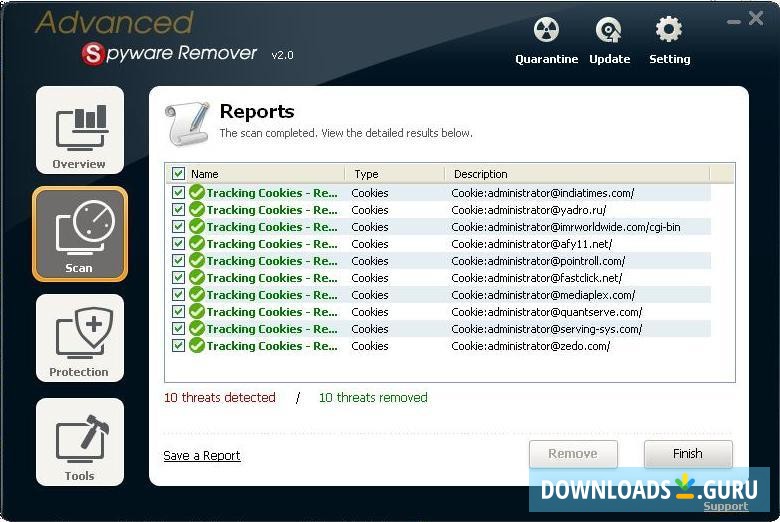Viewport: 780px width, 522px height.
Task: Open the Quarantine section
Action: tap(546, 41)
